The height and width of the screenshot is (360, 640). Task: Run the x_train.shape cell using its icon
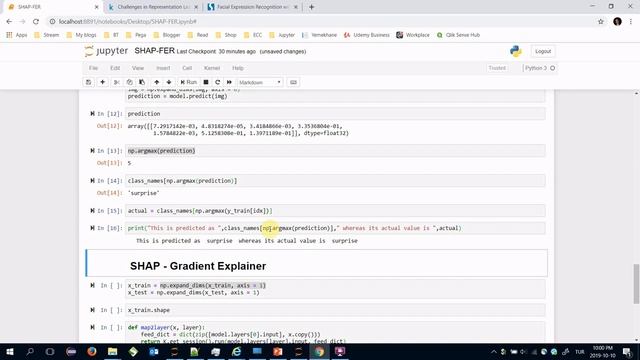point(92,310)
